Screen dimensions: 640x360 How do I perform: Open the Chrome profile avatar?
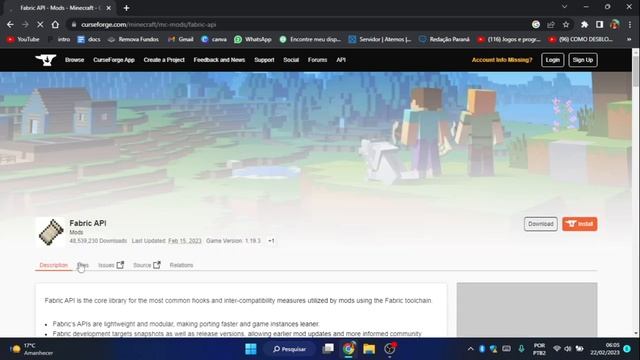tap(614, 24)
